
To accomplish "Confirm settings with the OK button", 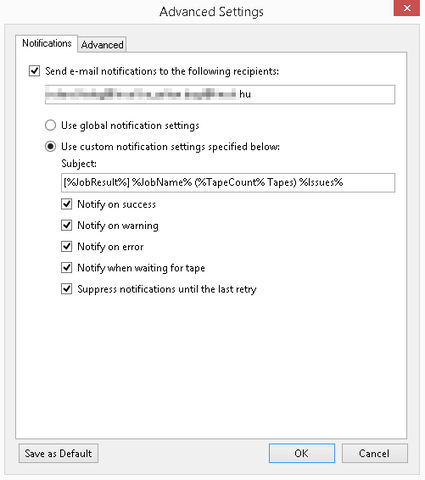I will tap(302, 453).
